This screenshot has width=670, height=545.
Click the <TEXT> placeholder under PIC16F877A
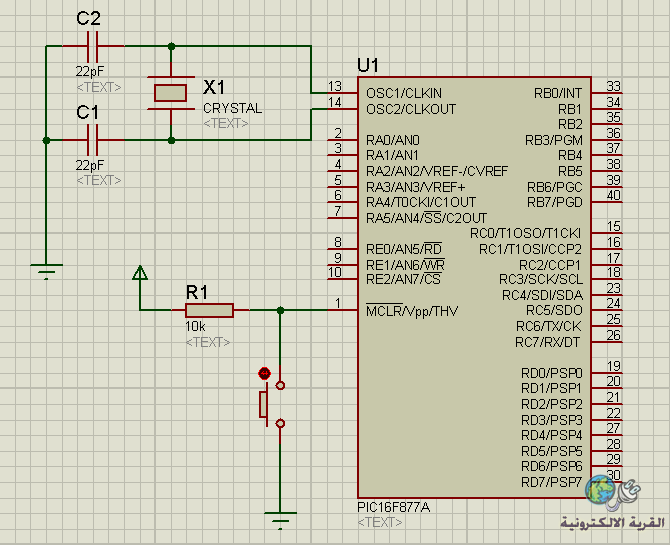tap(380, 522)
